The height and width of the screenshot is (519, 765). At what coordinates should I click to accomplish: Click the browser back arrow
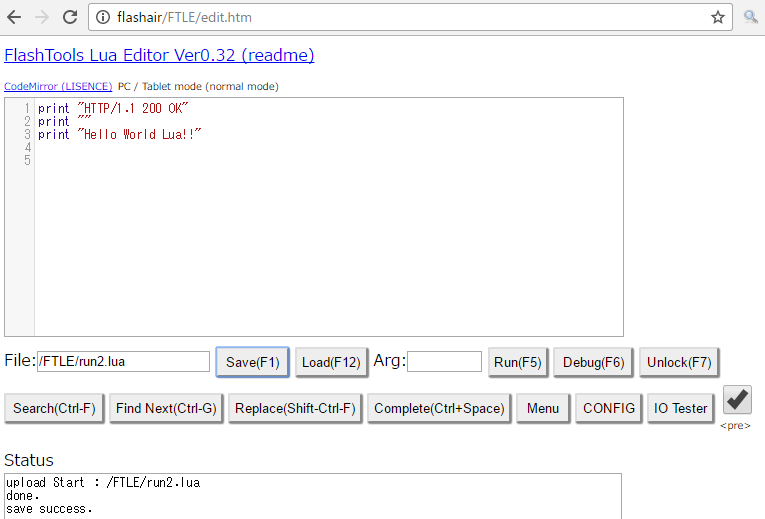click(14, 17)
